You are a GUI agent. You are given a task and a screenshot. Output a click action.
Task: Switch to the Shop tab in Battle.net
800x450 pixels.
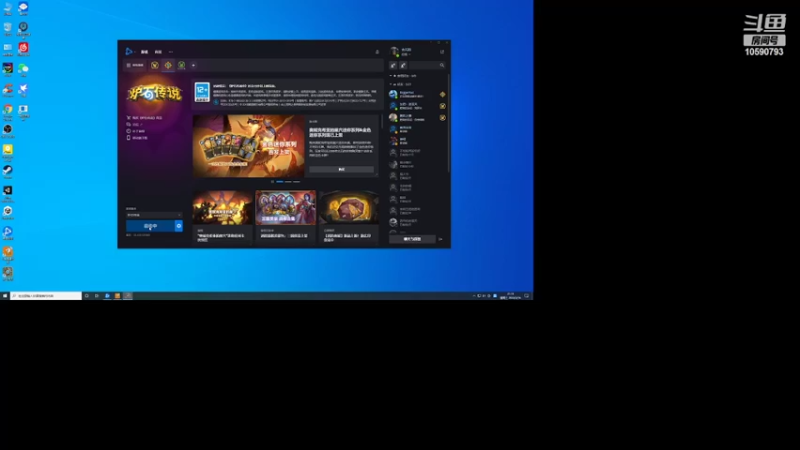(158, 52)
